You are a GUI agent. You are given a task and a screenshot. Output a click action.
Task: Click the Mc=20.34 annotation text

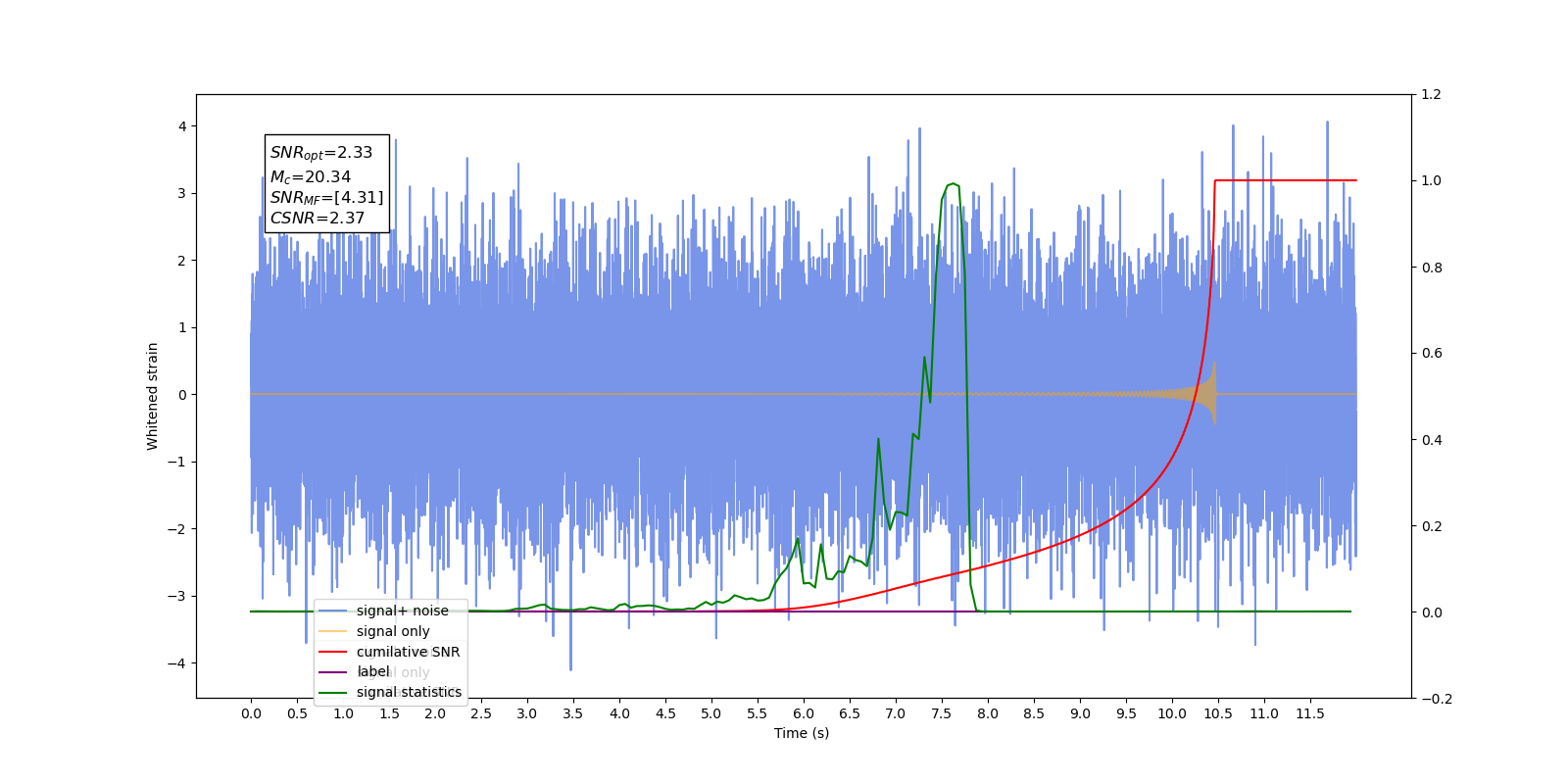[311, 176]
